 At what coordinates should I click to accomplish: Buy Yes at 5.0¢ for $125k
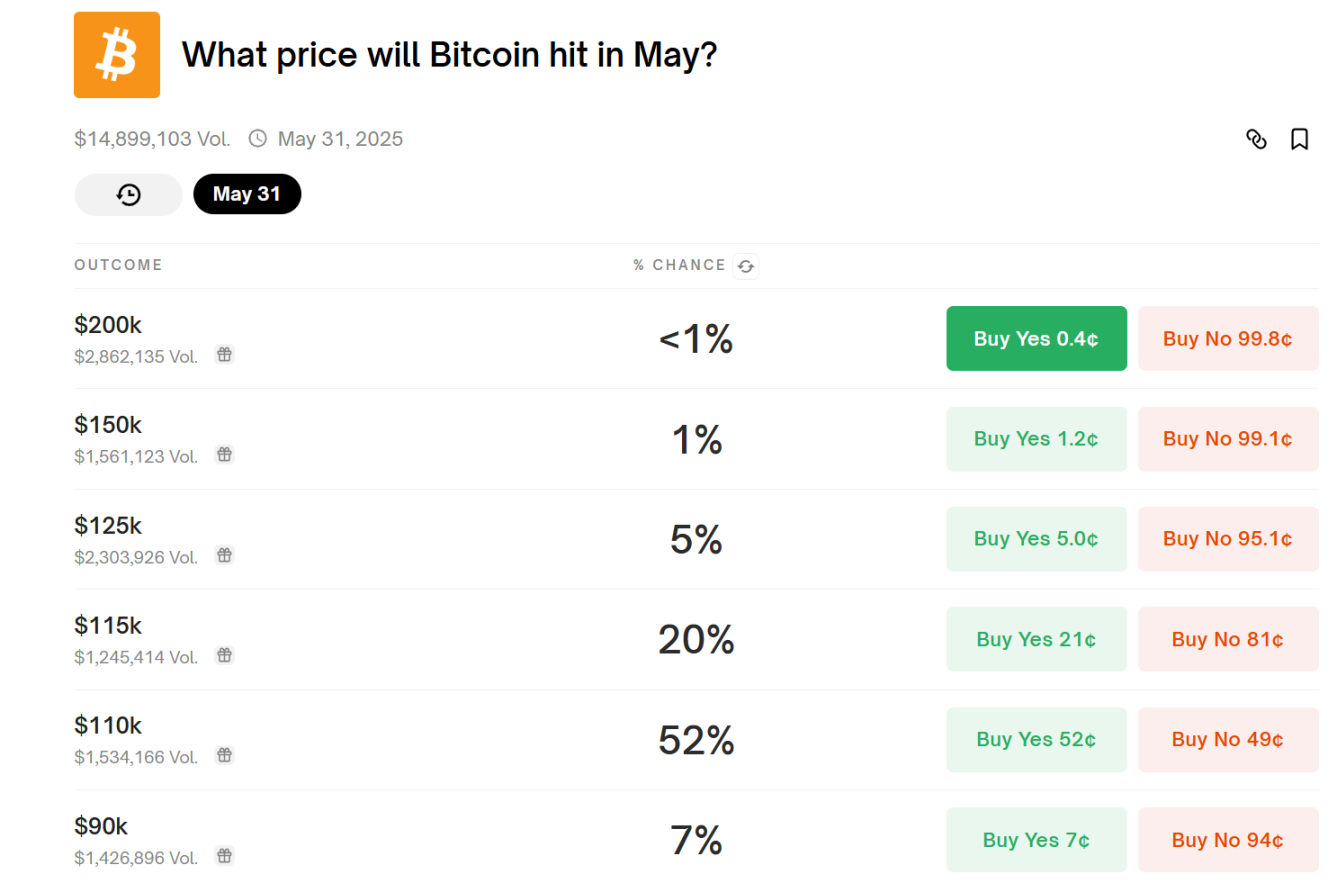(1036, 539)
